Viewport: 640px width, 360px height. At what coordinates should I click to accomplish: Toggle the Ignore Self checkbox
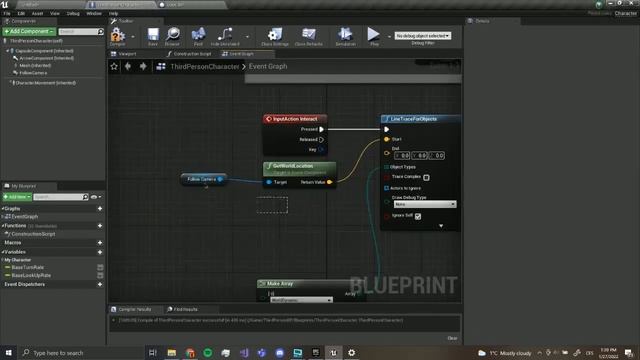[418, 216]
